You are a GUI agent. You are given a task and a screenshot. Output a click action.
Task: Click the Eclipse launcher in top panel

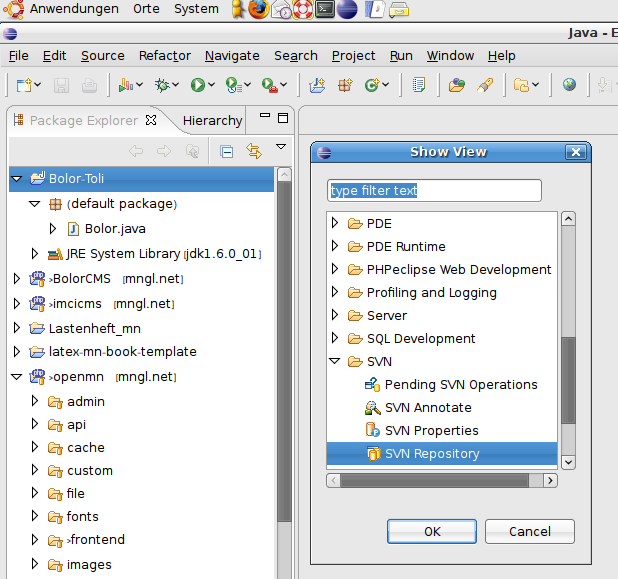347,9
